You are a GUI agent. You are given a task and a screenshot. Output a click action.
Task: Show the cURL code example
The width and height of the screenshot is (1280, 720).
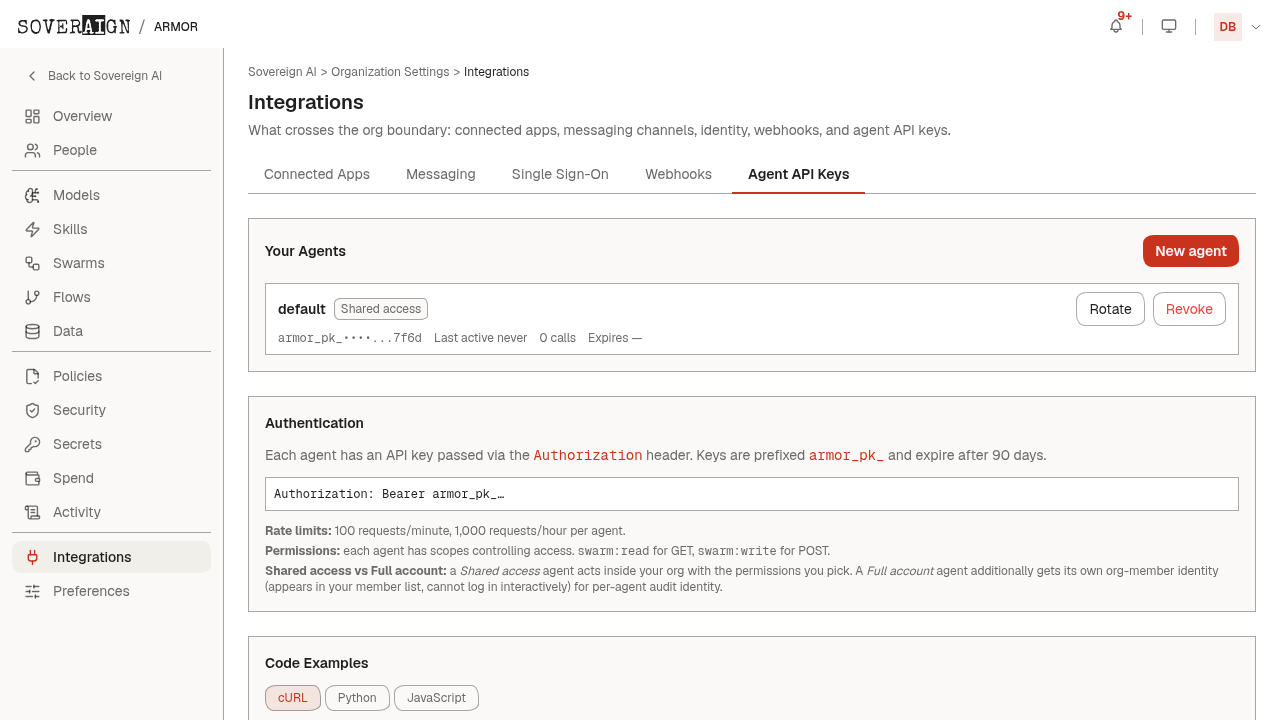click(x=293, y=698)
